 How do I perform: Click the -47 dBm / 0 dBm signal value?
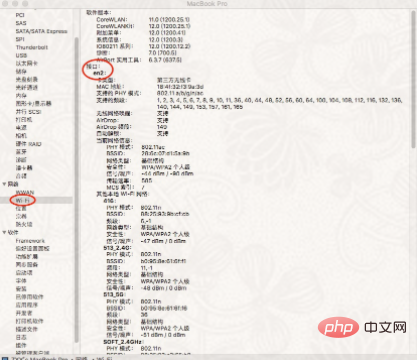point(163,241)
